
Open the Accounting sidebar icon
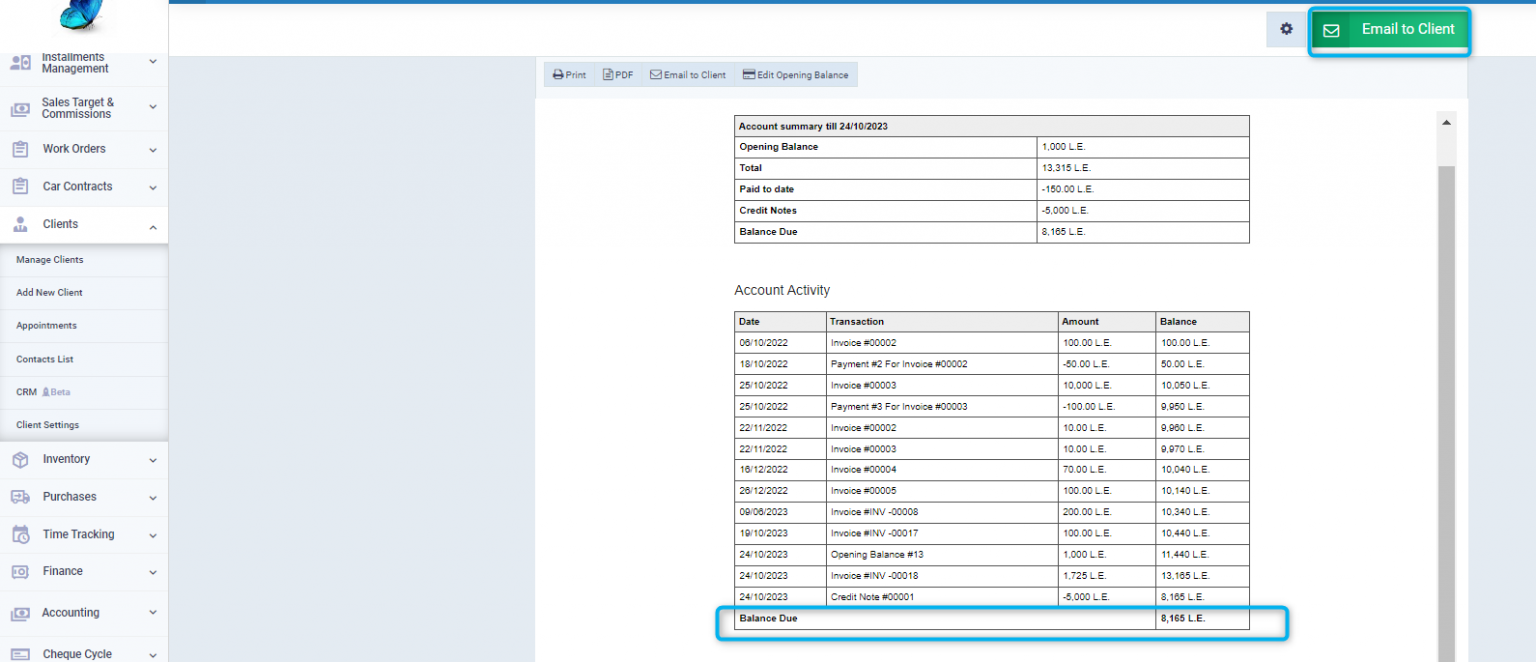coord(22,613)
